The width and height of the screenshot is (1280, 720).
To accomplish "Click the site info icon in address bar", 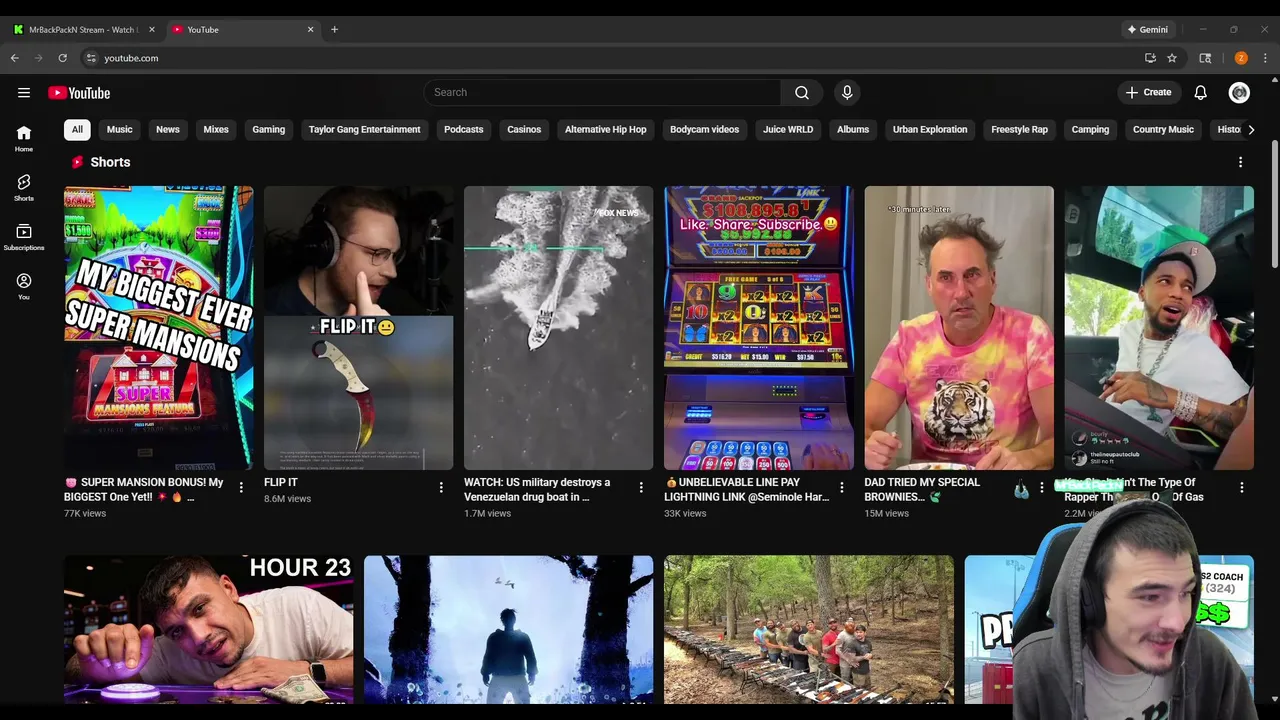I will tap(91, 58).
